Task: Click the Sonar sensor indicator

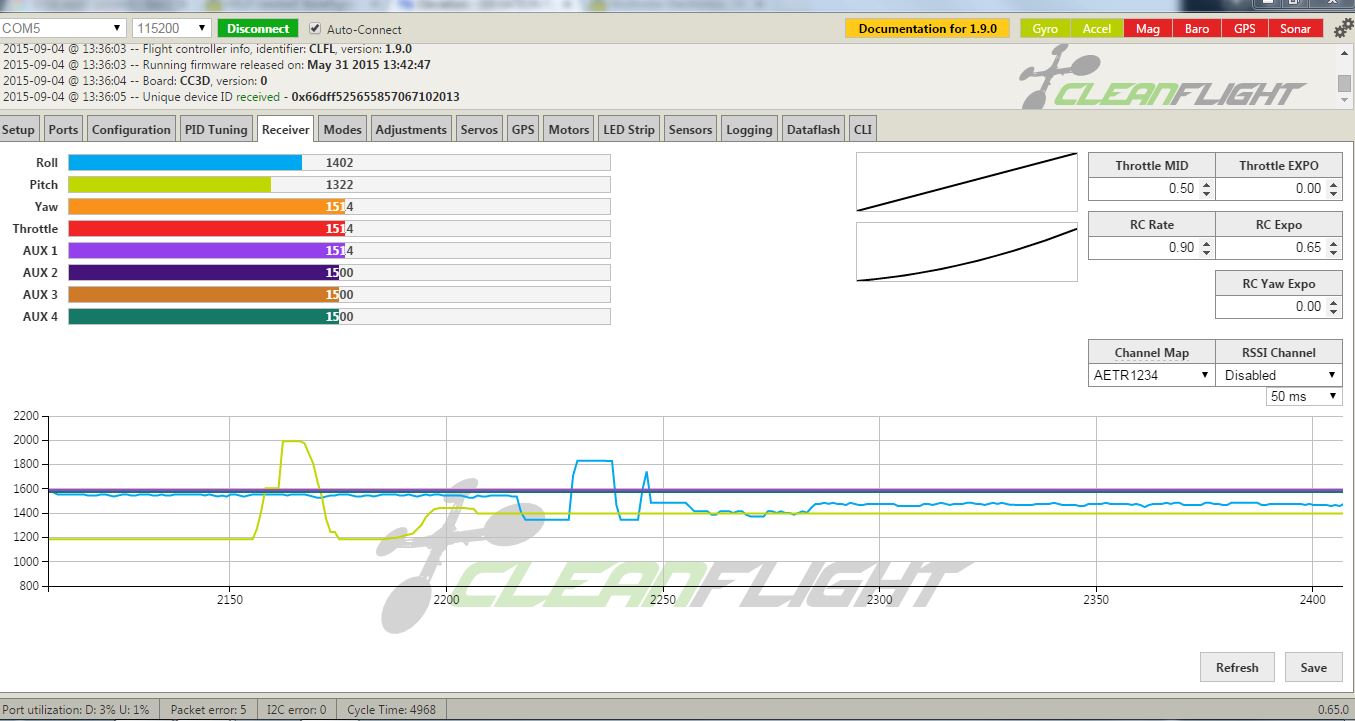Action: point(1295,28)
